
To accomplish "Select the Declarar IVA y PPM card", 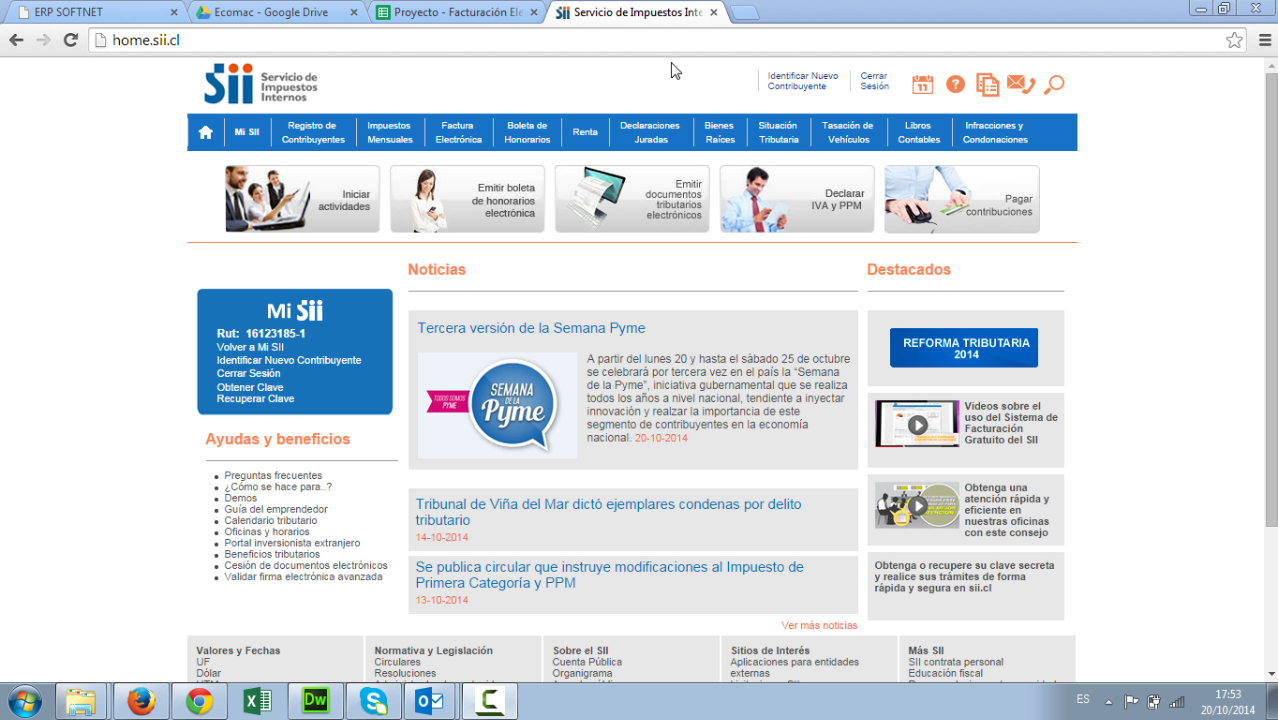I will click(x=797, y=199).
